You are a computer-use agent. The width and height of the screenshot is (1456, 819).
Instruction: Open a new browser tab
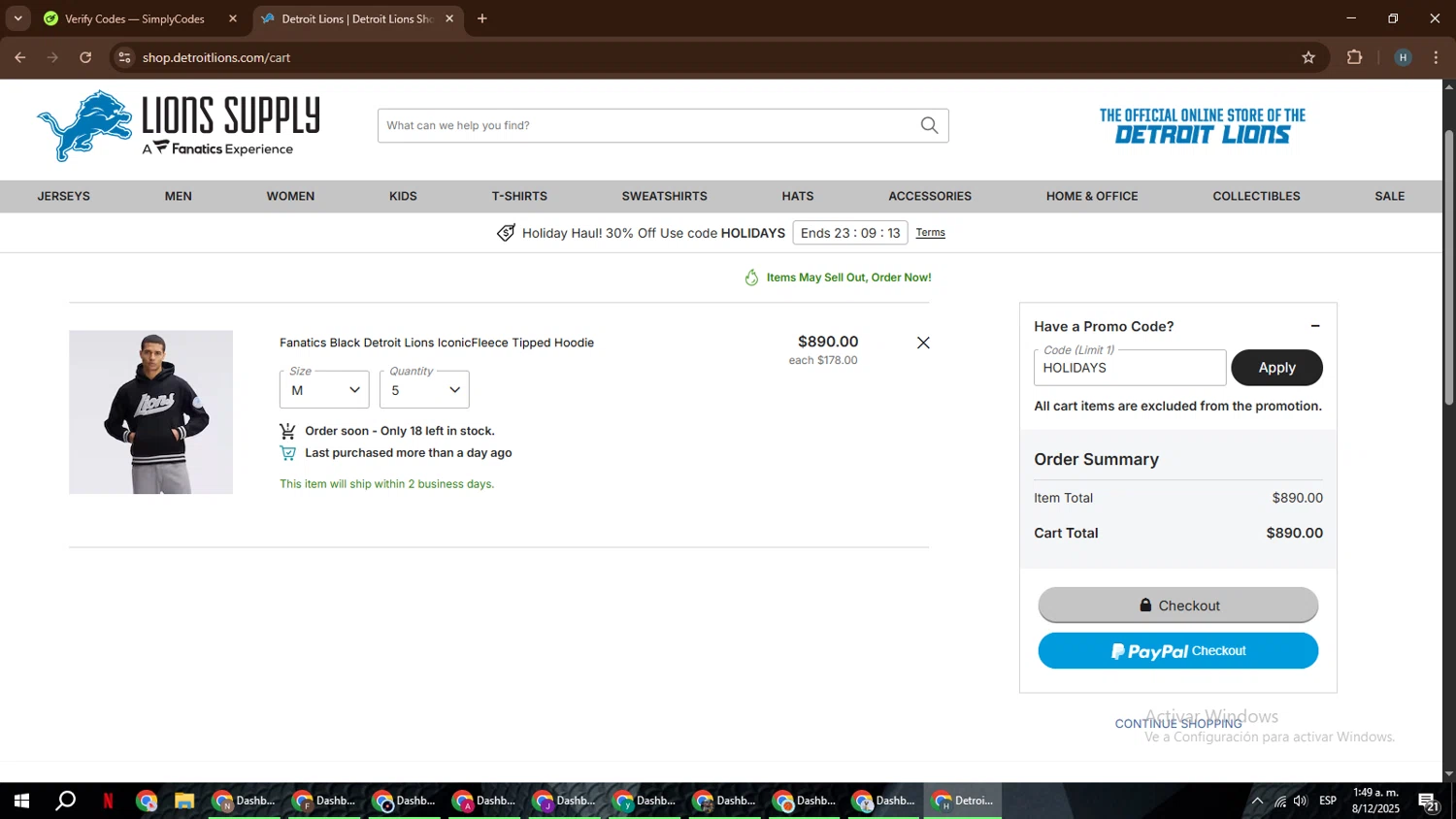coord(482,18)
